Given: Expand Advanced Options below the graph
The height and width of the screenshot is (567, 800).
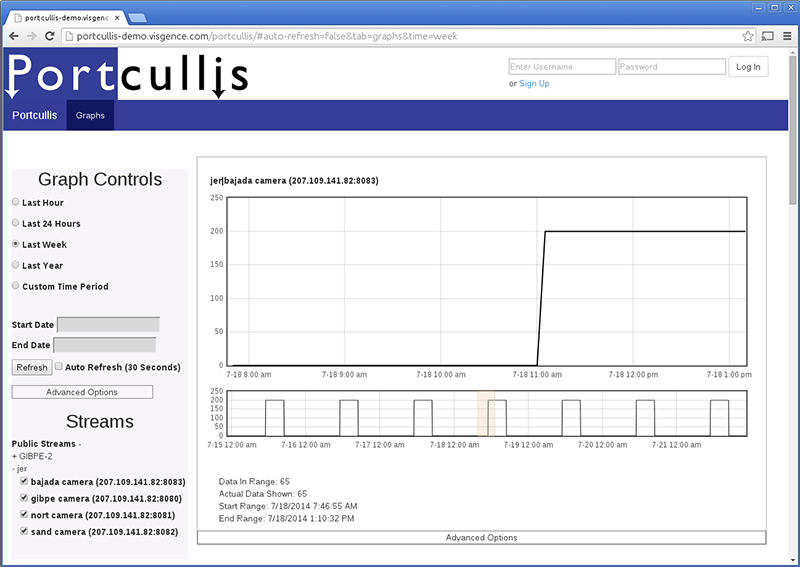Looking at the screenshot, I should click(x=481, y=537).
